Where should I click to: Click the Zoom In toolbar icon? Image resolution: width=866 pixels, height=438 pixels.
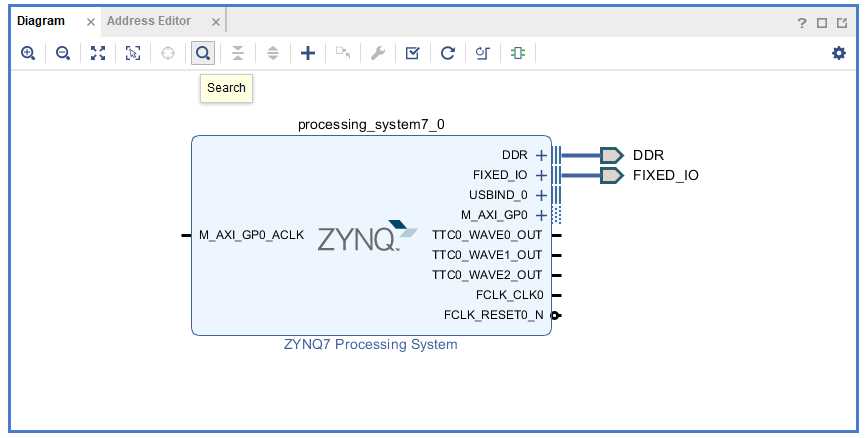coord(28,53)
